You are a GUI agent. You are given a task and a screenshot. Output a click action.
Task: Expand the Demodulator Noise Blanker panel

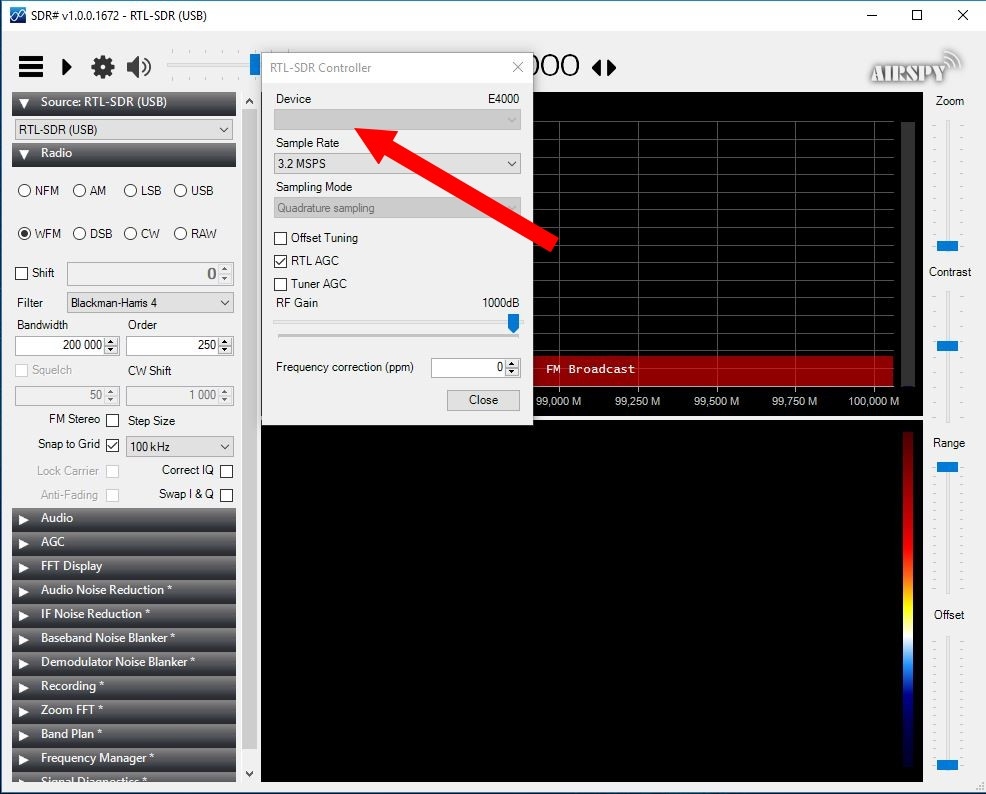(x=124, y=662)
